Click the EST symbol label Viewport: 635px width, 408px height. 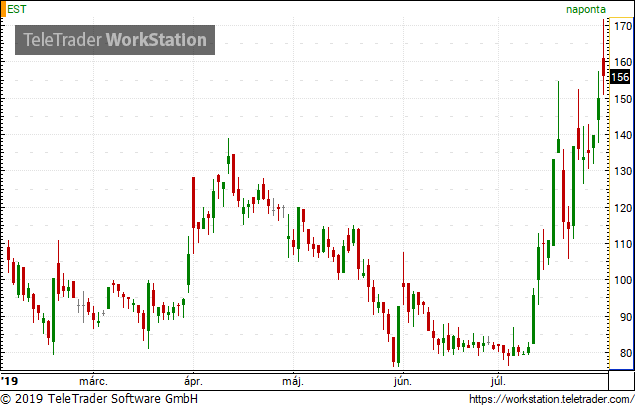[17, 9]
